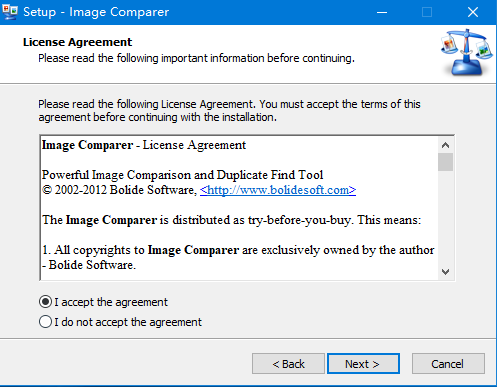Click the 'Please read the following important information' subtitle
The width and height of the screenshot is (497, 387).
(x=196, y=58)
